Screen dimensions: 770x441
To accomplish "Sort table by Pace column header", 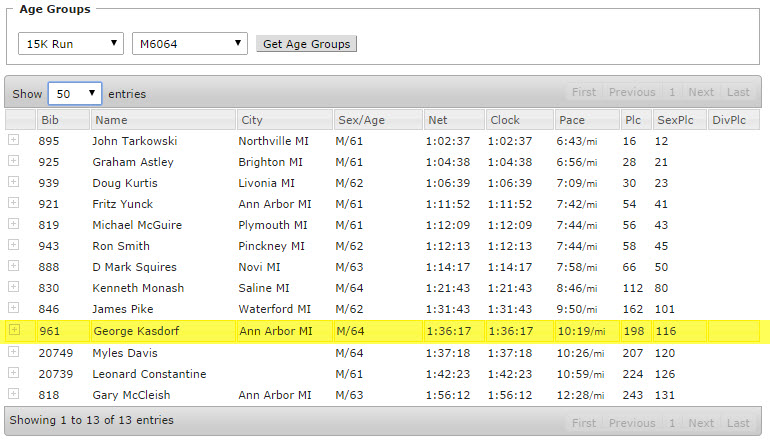I will [x=584, y=120].
